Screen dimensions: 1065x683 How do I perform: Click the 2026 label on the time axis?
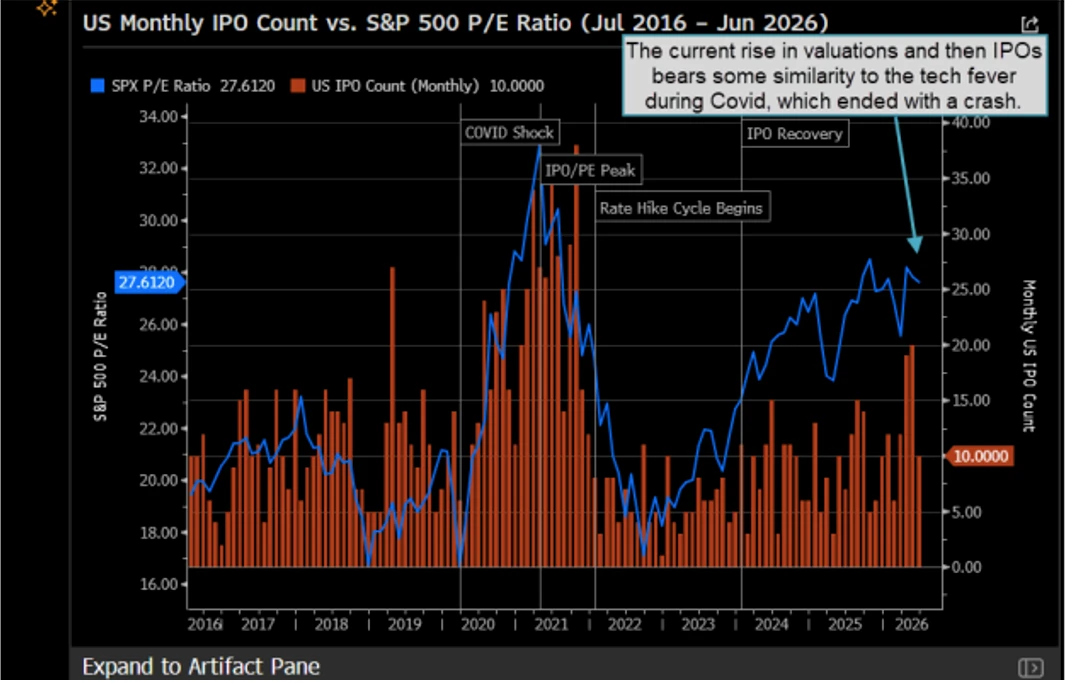911,624
